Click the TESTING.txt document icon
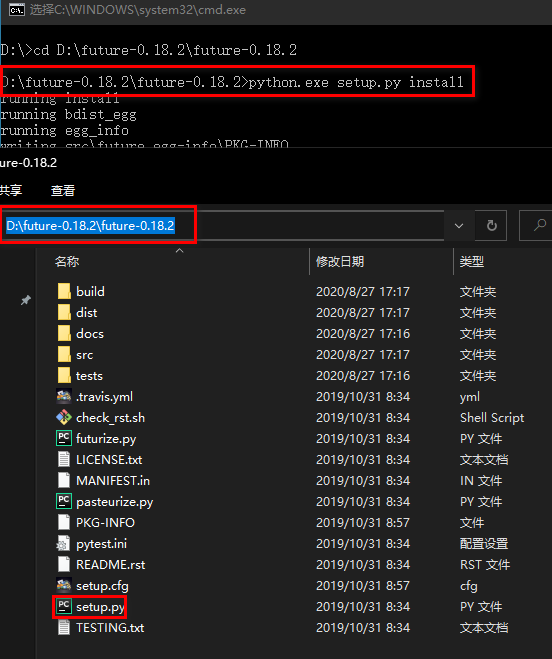Image resolution: width=552 pixels, height=659 pixels. pyautogui.click(x=64, y=627)
